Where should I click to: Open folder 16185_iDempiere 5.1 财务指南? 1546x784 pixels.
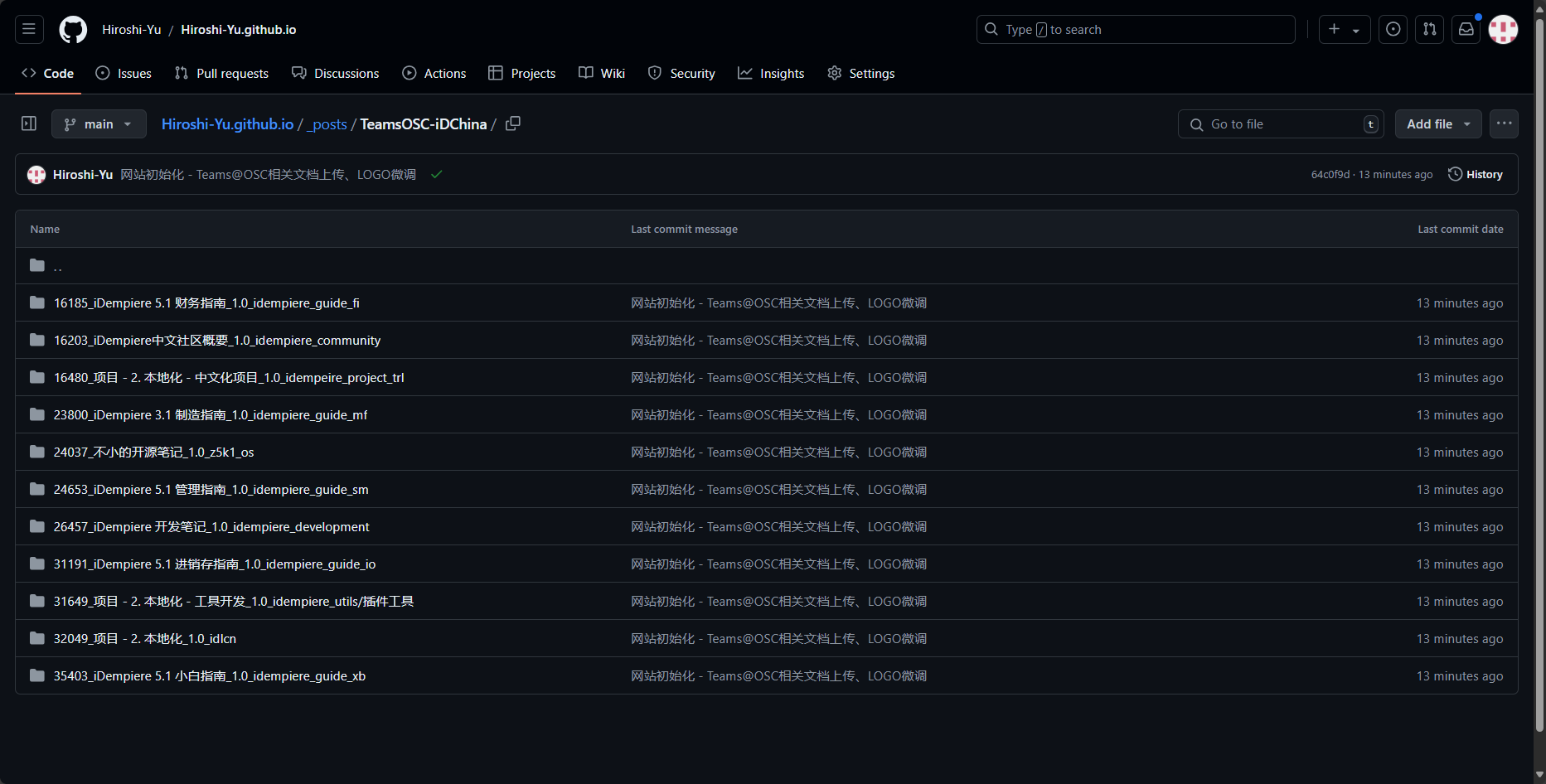[x=206, y=303]
